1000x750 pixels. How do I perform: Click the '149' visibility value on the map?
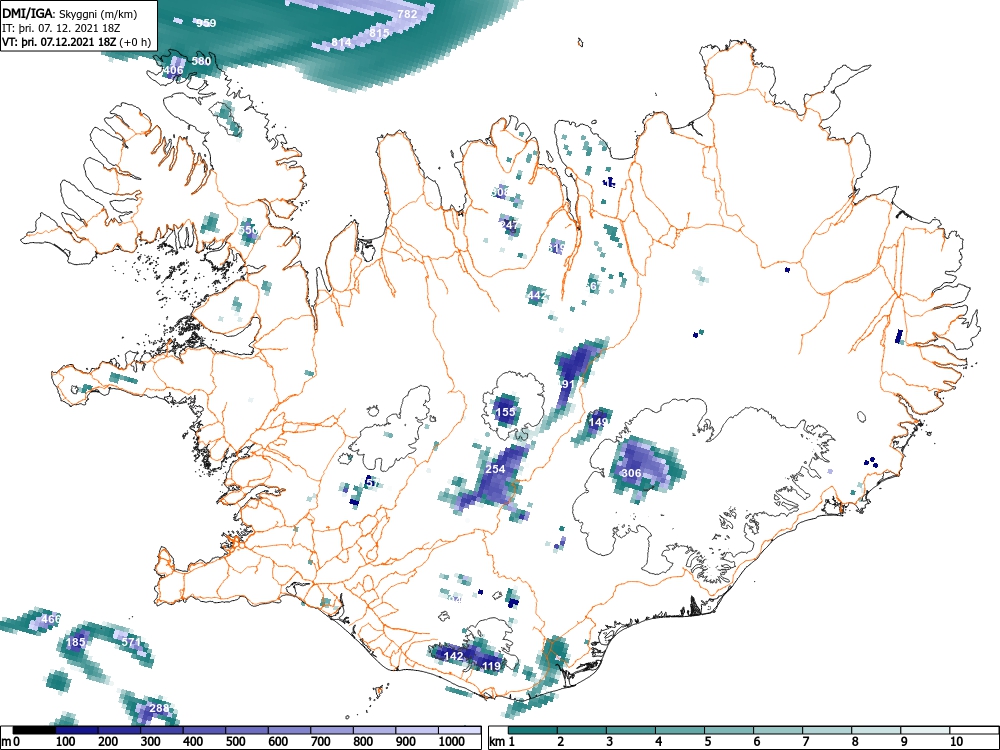(599, 422)
